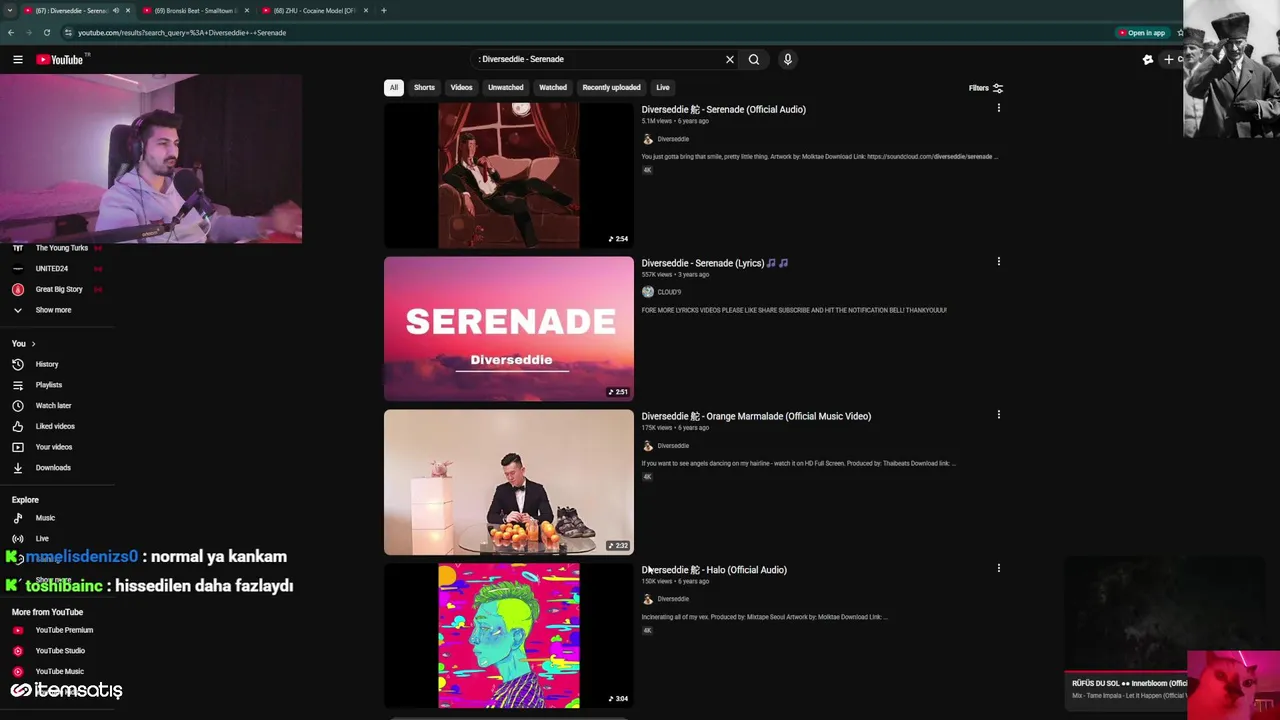Open the YouTube Create plus button
This screenshot has height=720, width=1280.
click(1169, 60)
